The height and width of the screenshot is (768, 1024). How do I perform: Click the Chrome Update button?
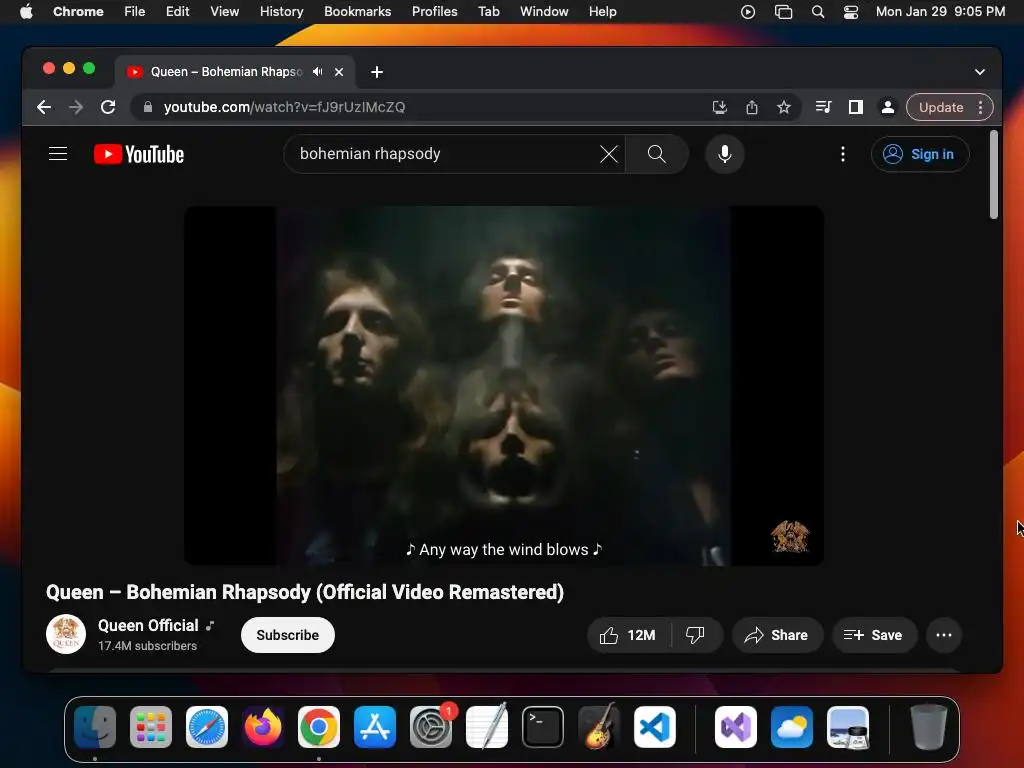(x=940, y=107)
